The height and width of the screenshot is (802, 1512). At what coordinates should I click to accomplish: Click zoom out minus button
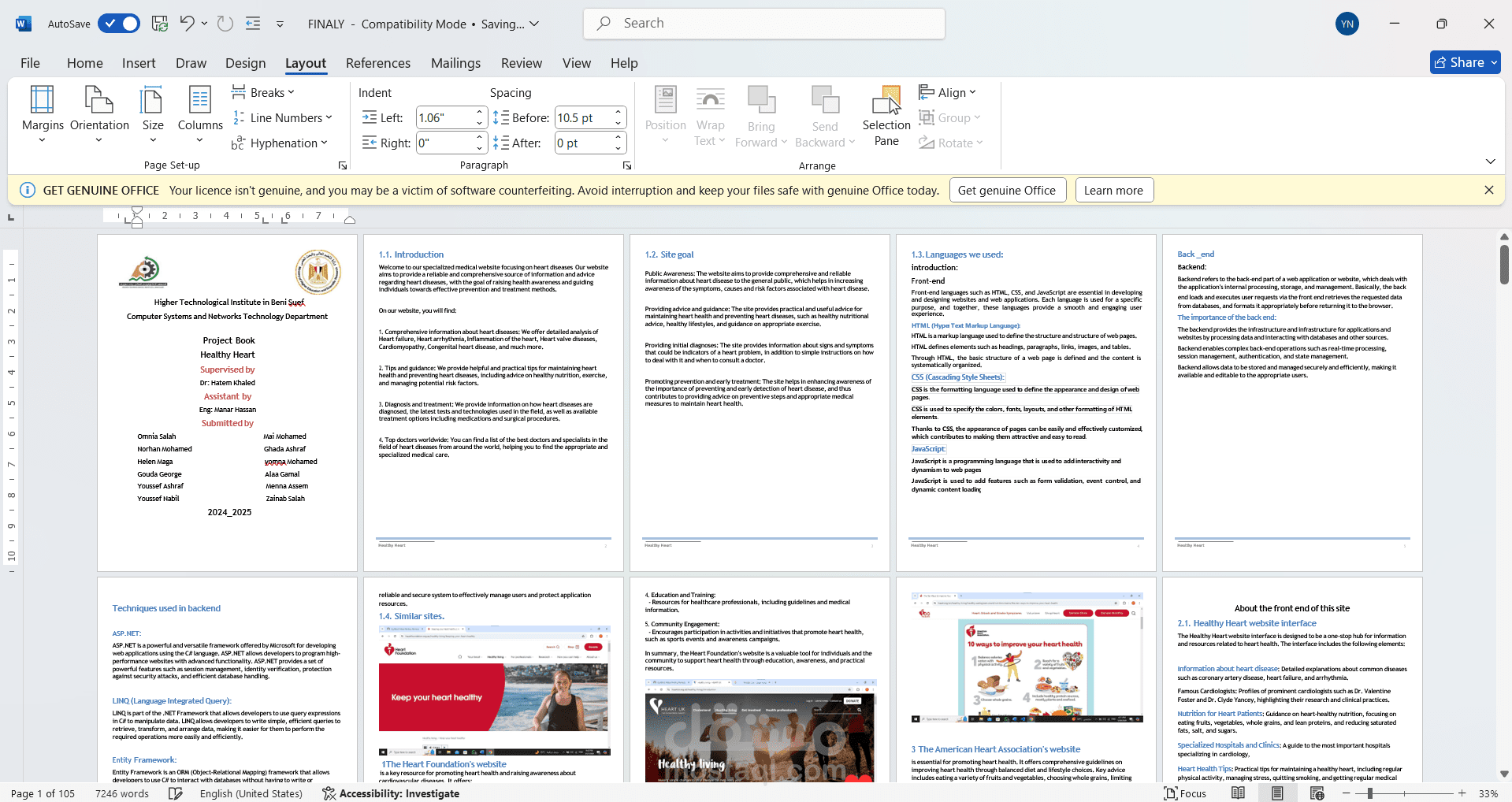click(1346, 793)
